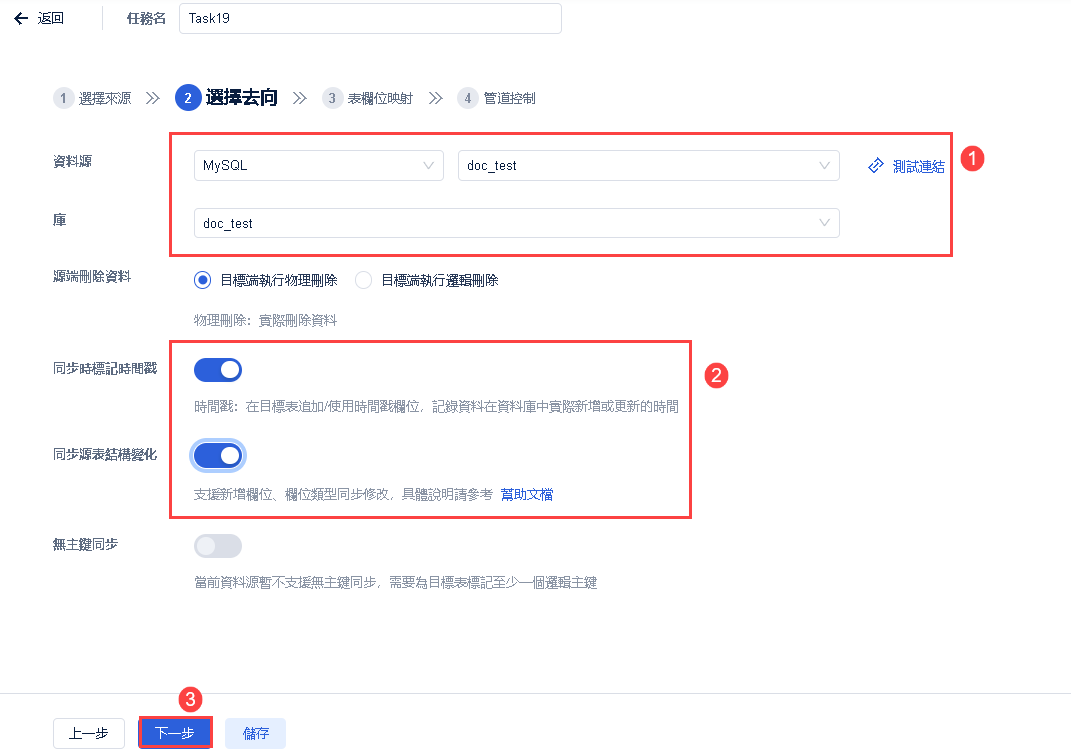The image size is (1071, 755).
Task: Select 目標端執行物理刪除 radio option
Action: click(x=202, y=280)
